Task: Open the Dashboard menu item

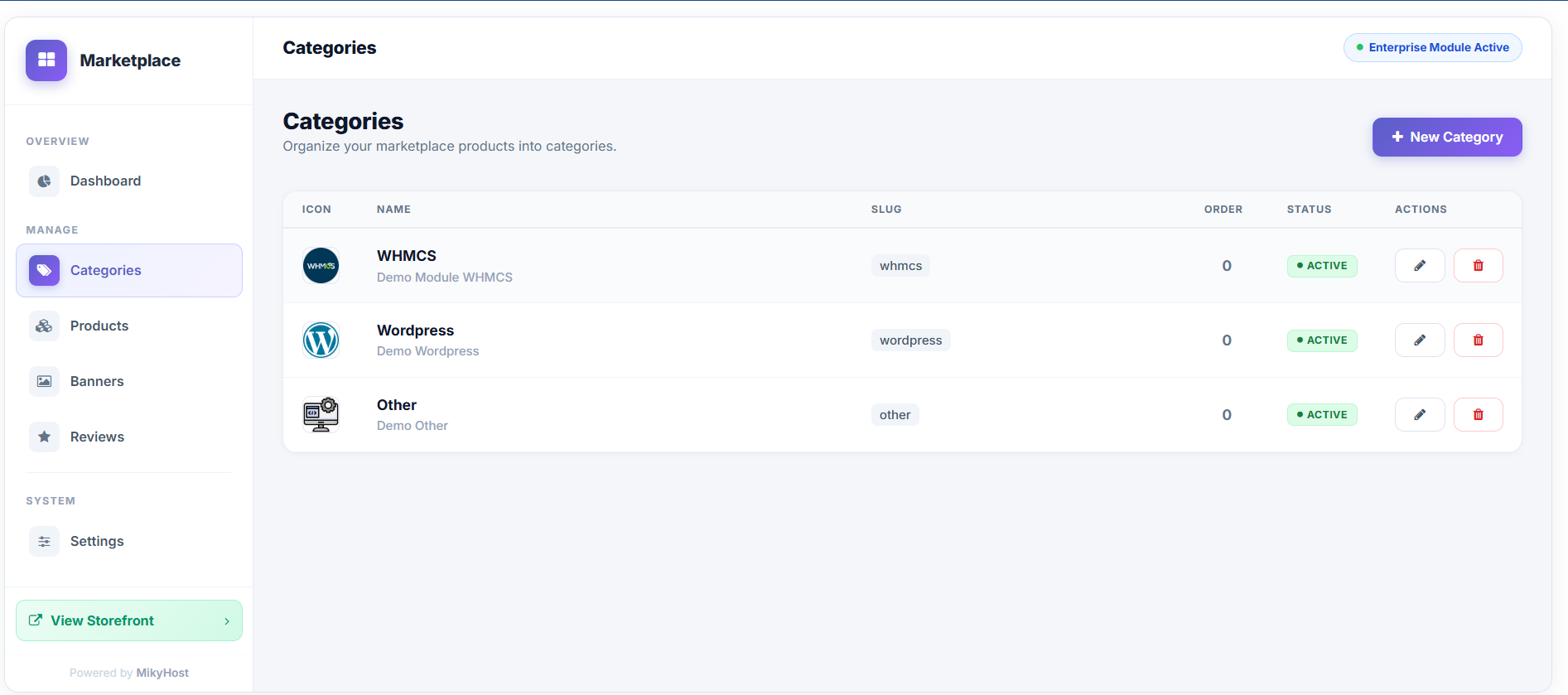Action: pos(129,181)
